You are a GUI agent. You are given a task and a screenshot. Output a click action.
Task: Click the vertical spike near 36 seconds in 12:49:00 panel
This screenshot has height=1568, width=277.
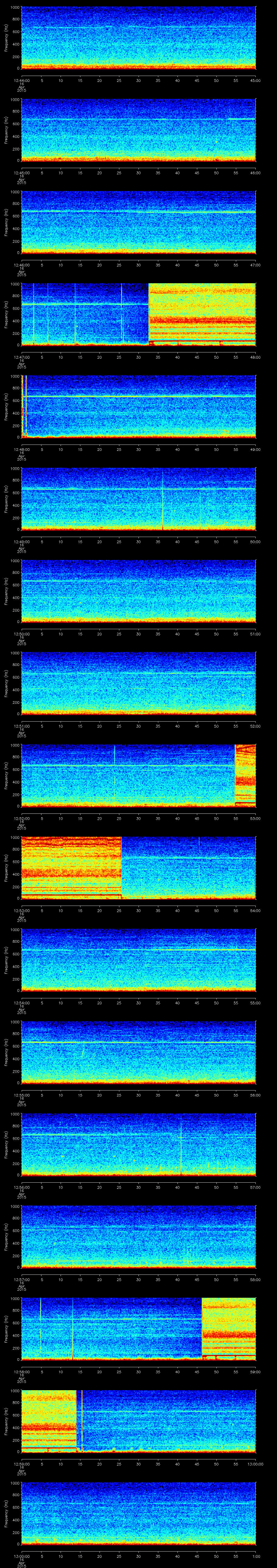point(163,499)
